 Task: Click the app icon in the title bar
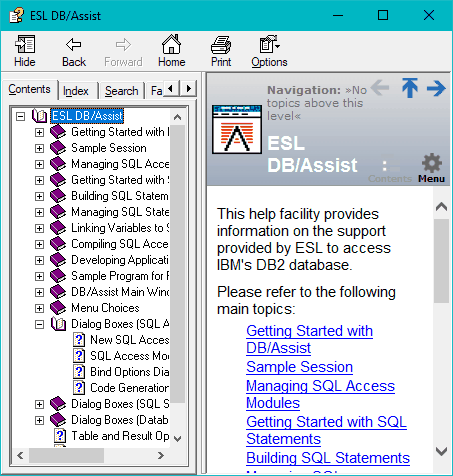click(16, 15)
